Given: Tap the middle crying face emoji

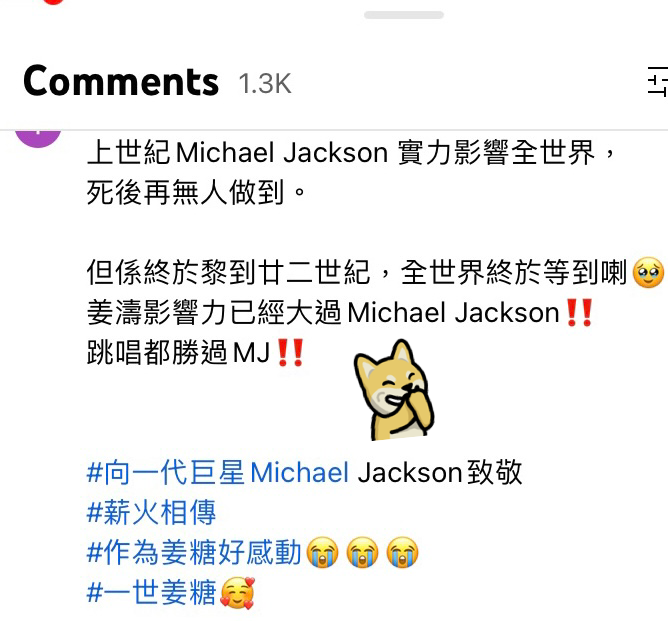Looking at the screenshot, I should pos(363,552).
